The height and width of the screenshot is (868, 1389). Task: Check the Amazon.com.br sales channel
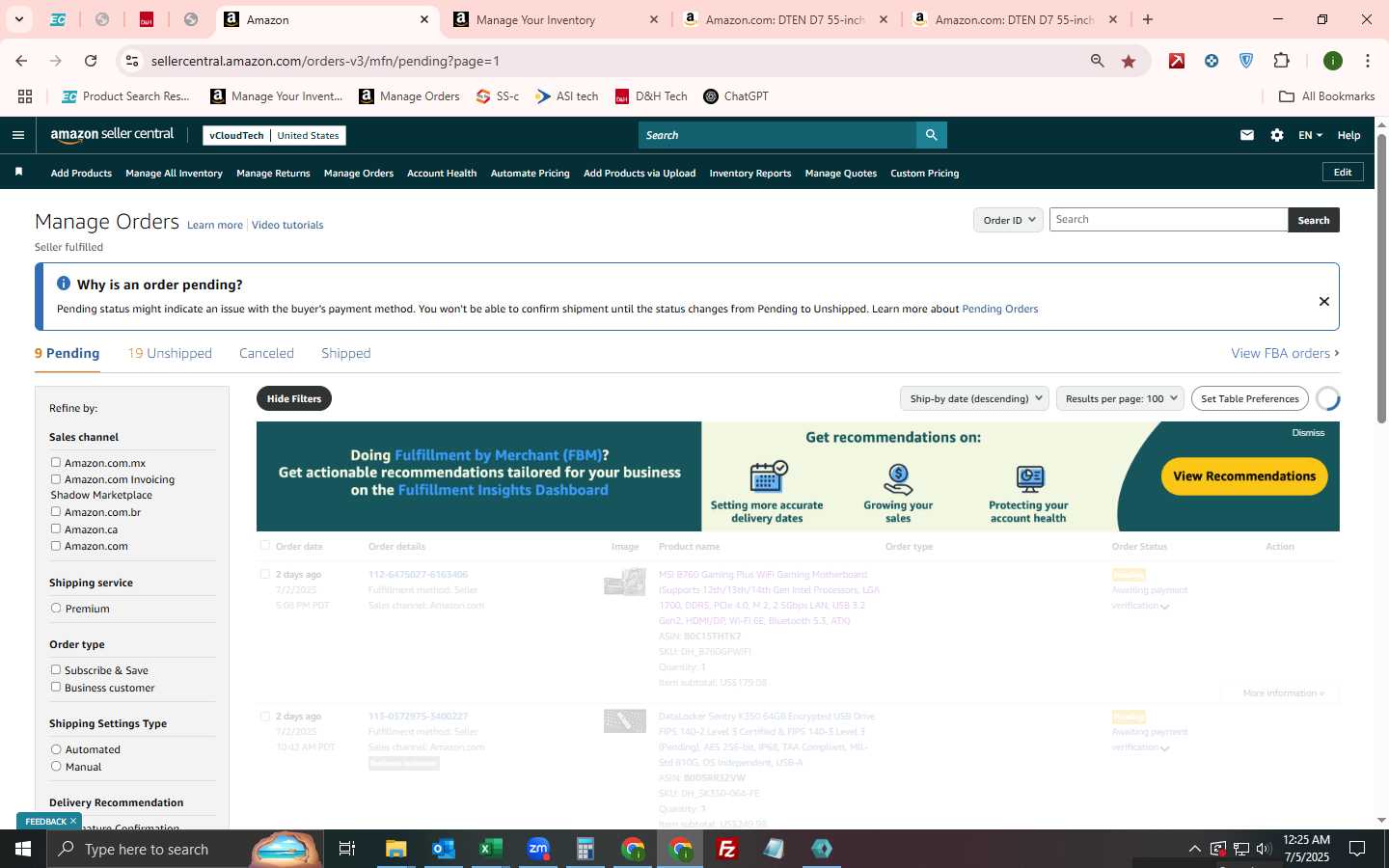[56, 512]
